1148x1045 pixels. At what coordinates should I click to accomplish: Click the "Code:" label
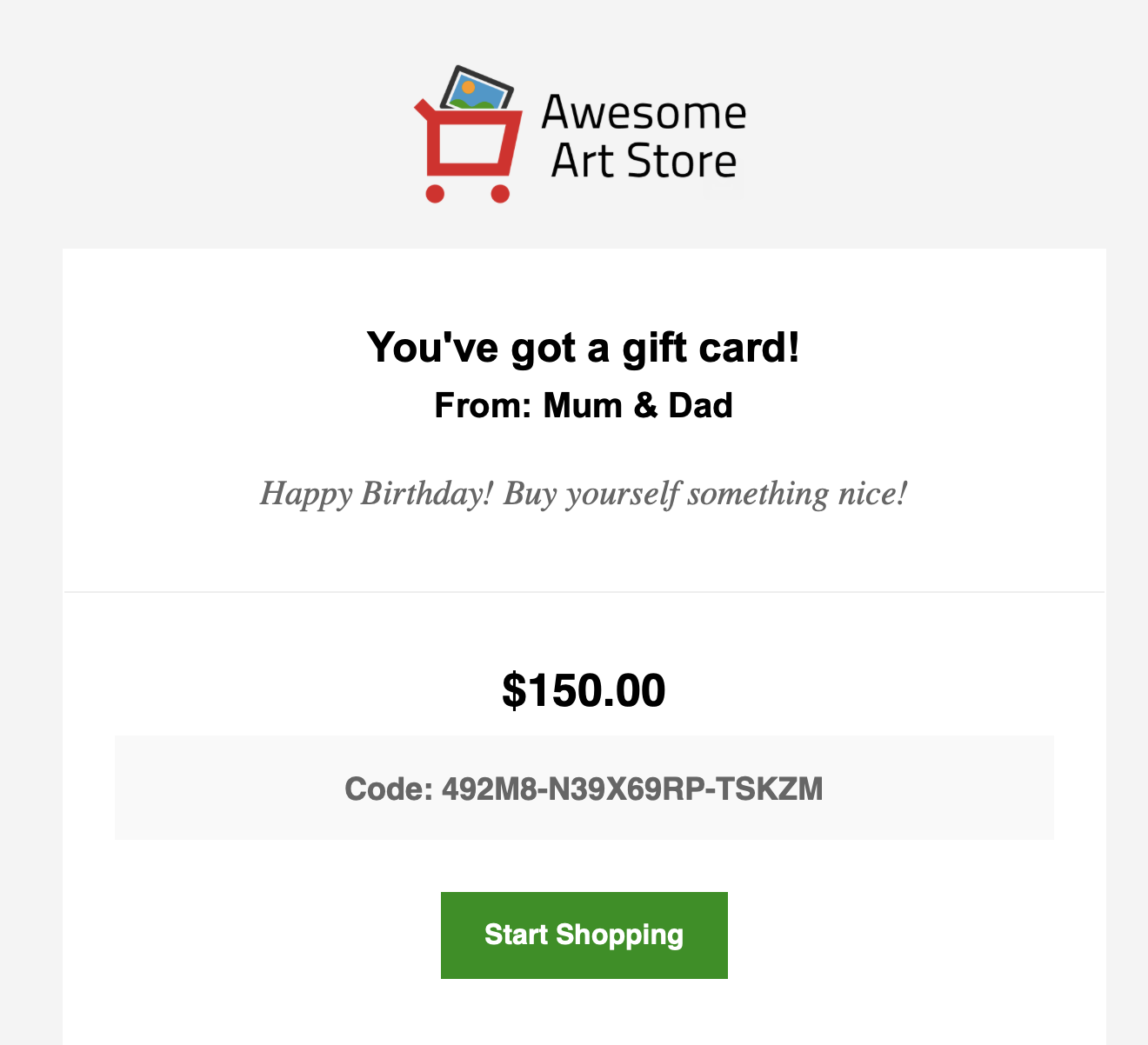tap(389, 789)
